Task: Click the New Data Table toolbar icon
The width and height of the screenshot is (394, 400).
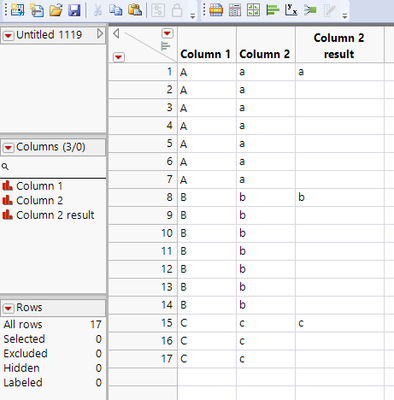Action: [x=17, y=10]
